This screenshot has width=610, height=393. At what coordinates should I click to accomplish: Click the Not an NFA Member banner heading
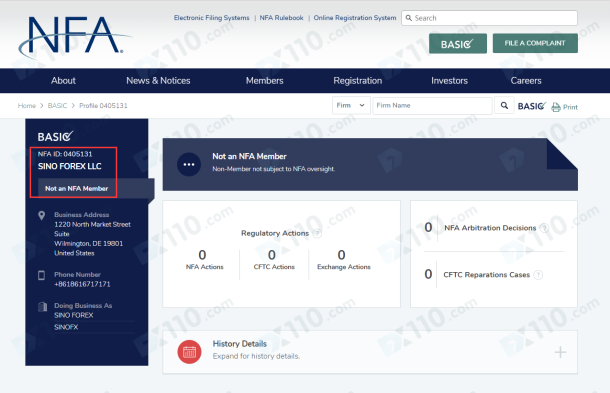[x=249, y=156]
